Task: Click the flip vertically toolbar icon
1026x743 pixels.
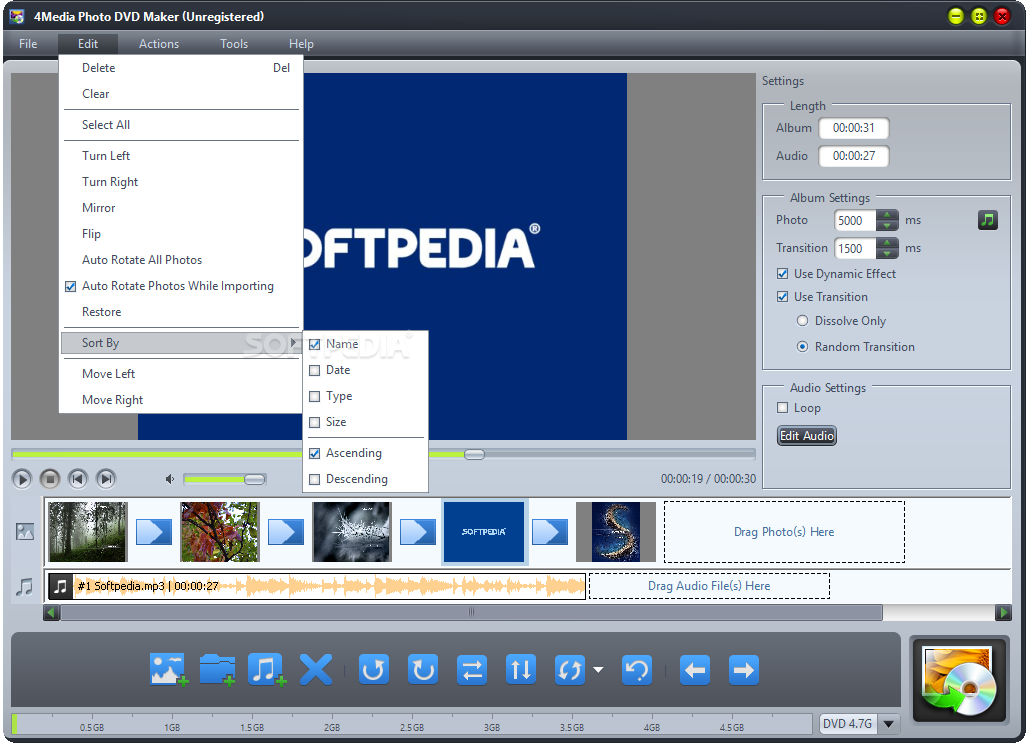Action: [521, 670]
